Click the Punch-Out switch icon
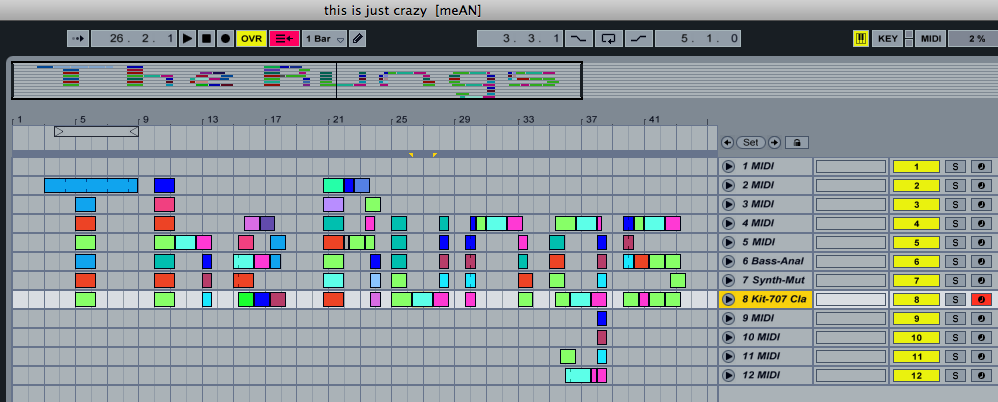 (x=639, y=38)
